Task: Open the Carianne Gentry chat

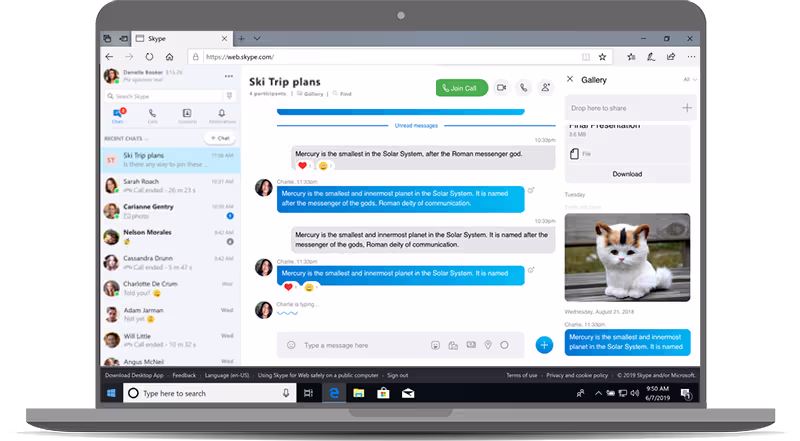Action: [170, 211]
